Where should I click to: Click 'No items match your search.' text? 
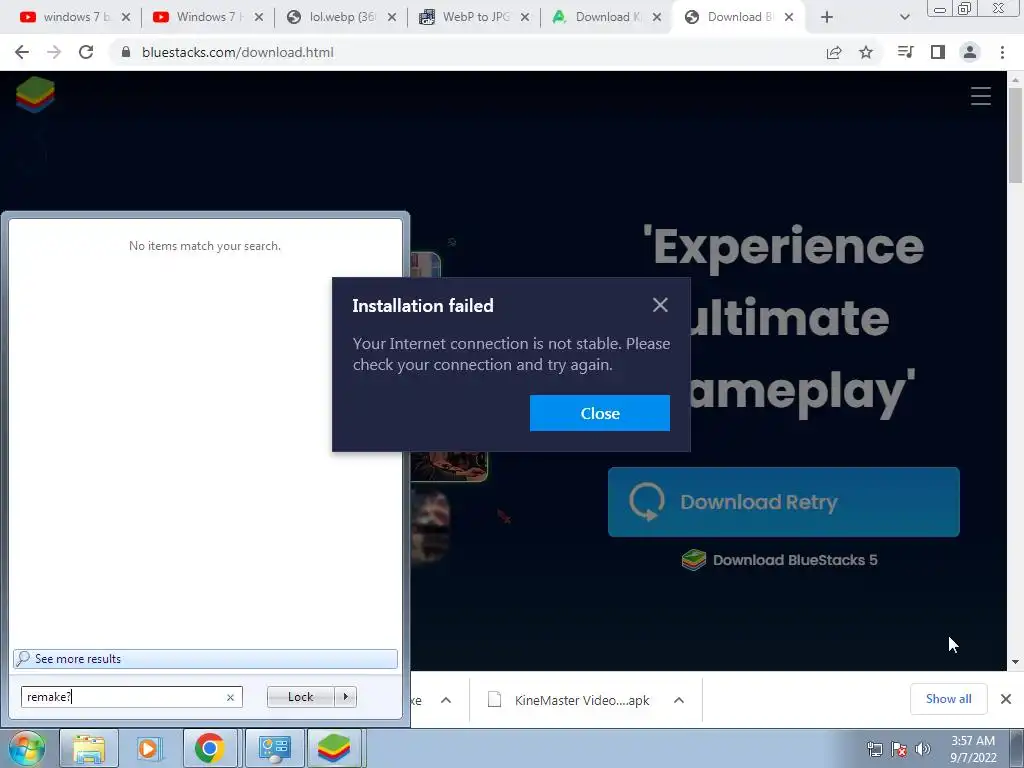pyautogui.click(x=204, y=246)
